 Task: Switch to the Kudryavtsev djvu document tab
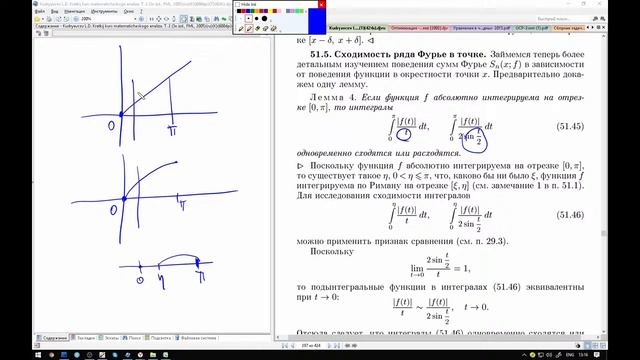pyautogui.click(x=357, y=28)
